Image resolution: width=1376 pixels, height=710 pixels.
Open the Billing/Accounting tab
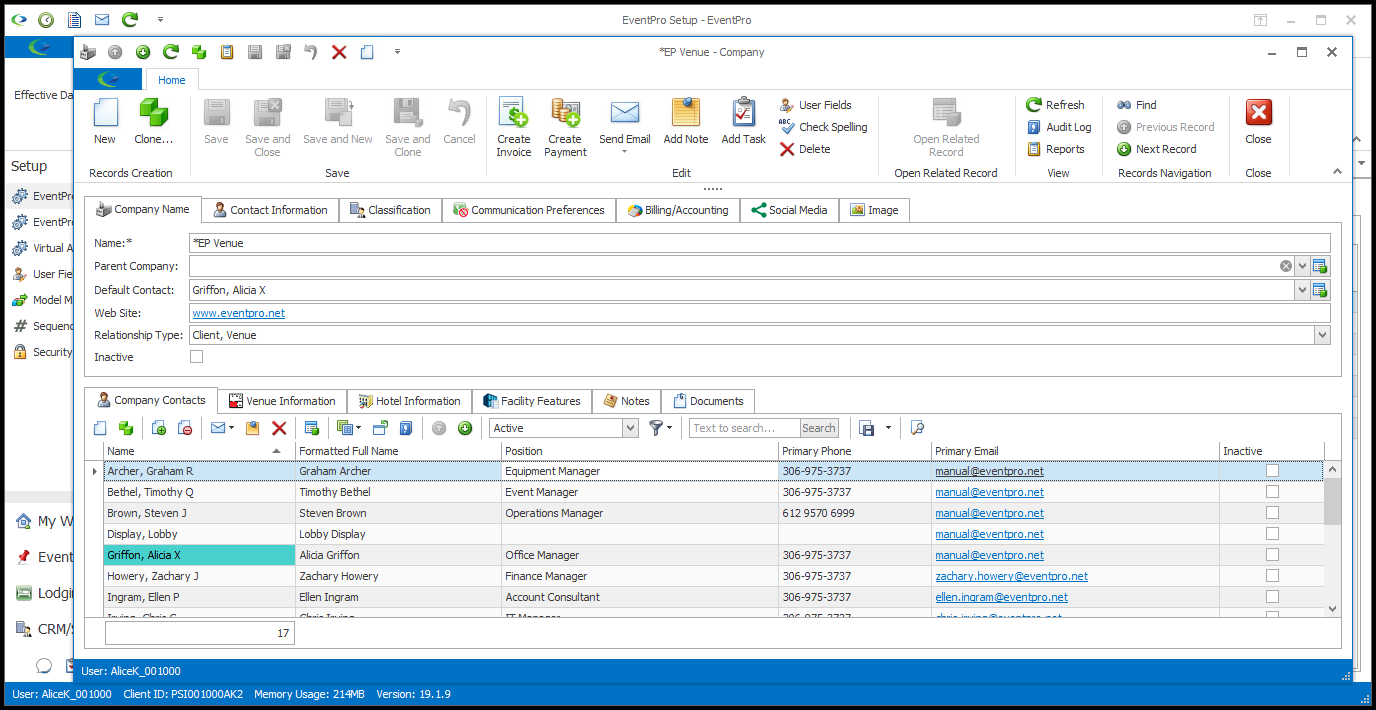pos(678,210)
